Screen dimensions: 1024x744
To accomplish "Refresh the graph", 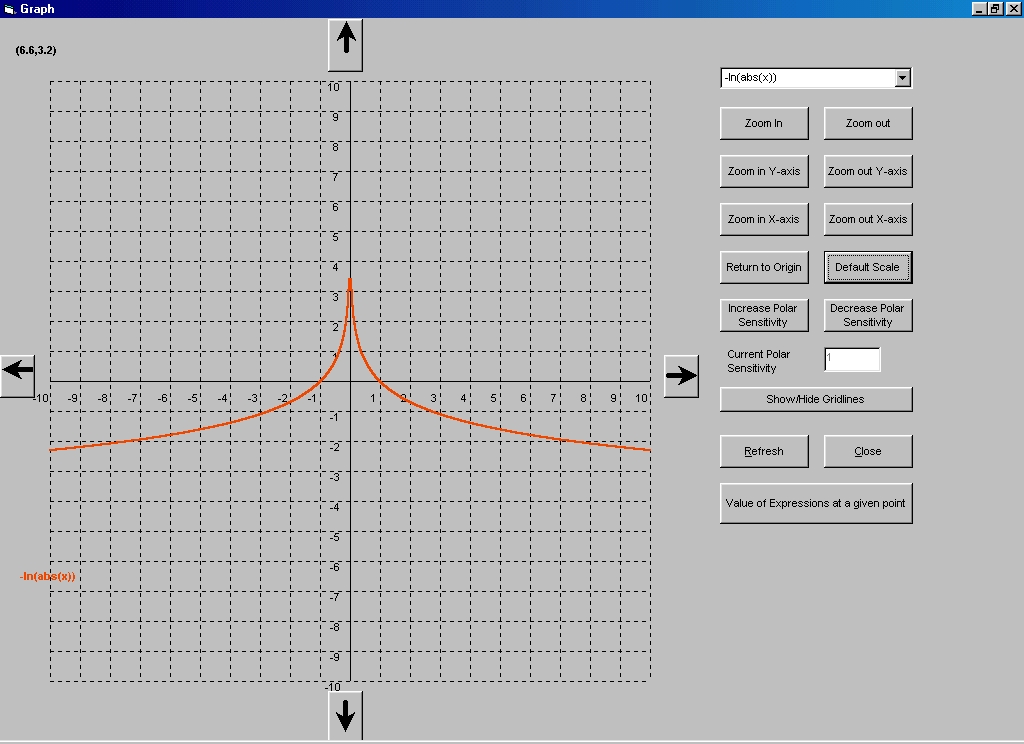I will pyautogui.click(x=764, y=451).
